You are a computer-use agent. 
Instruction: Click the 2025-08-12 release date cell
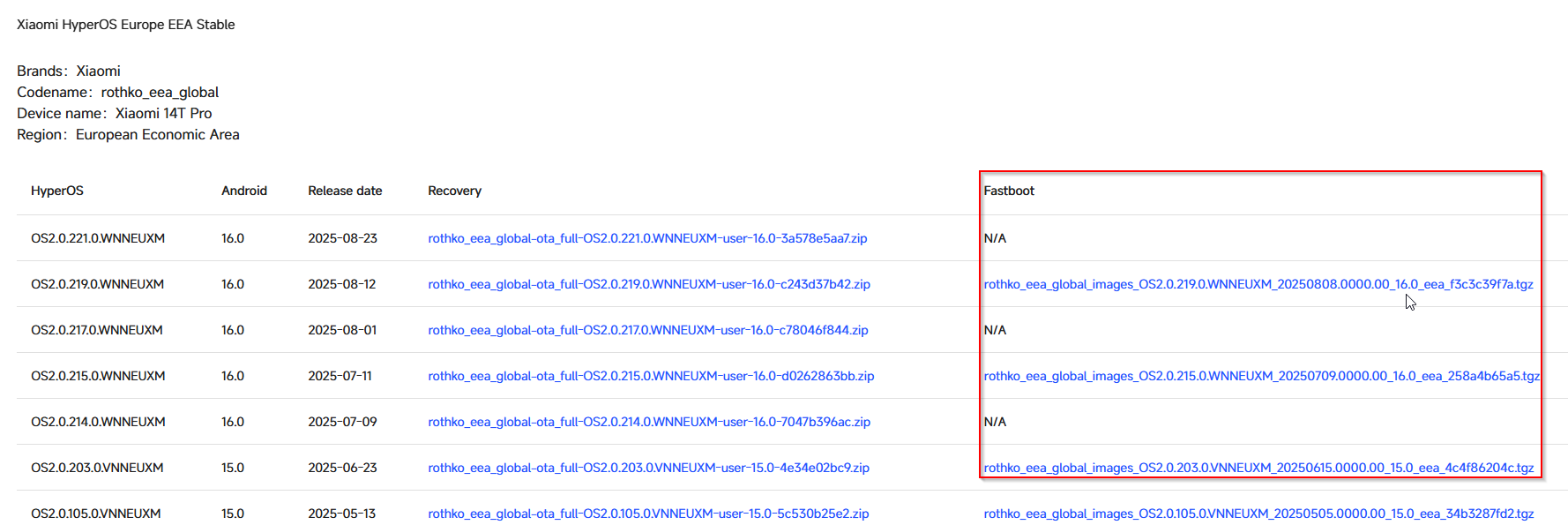341,284
